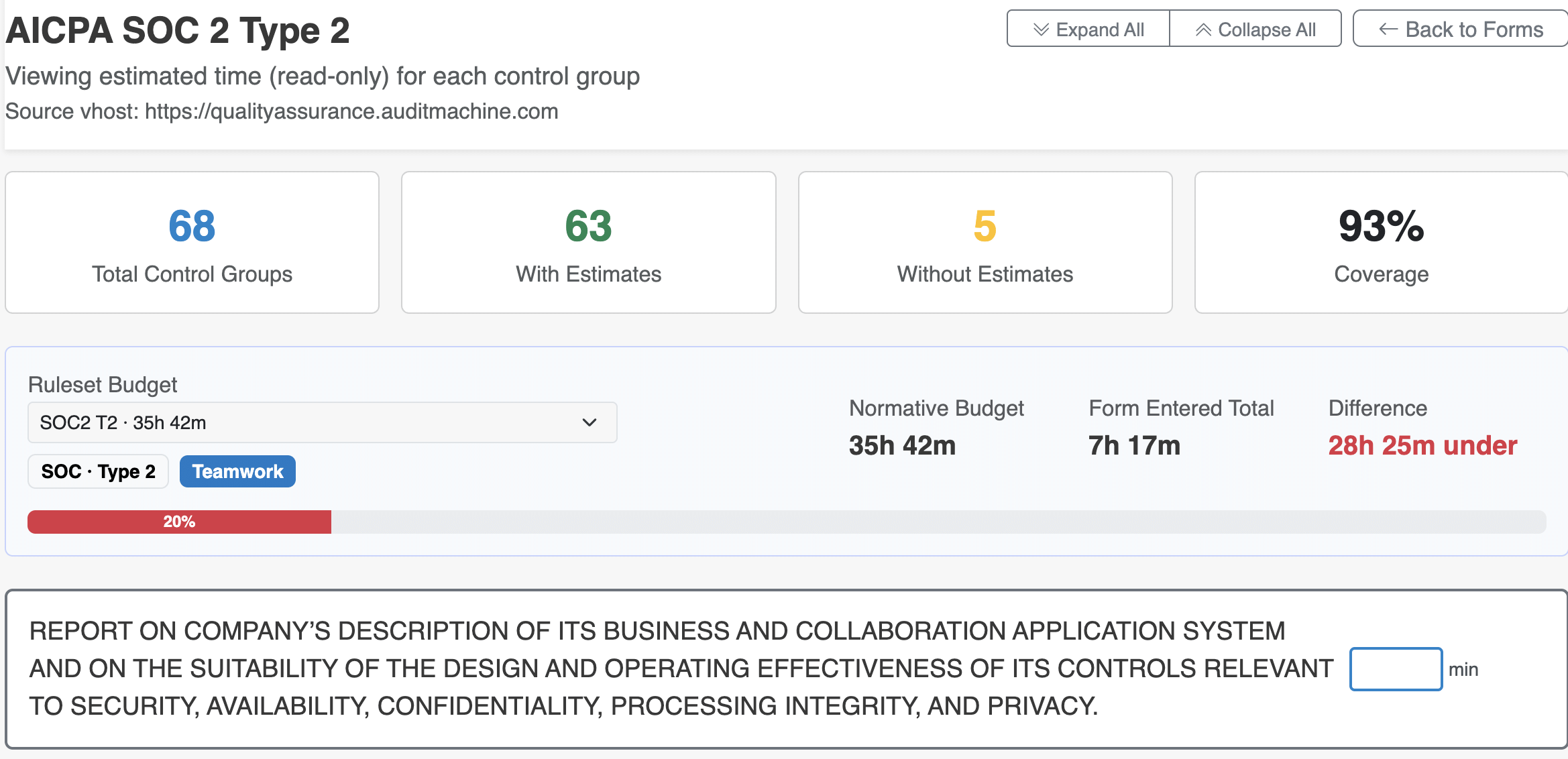
Task: Click the Collapse All button
Action: (x=1255, y=29)
